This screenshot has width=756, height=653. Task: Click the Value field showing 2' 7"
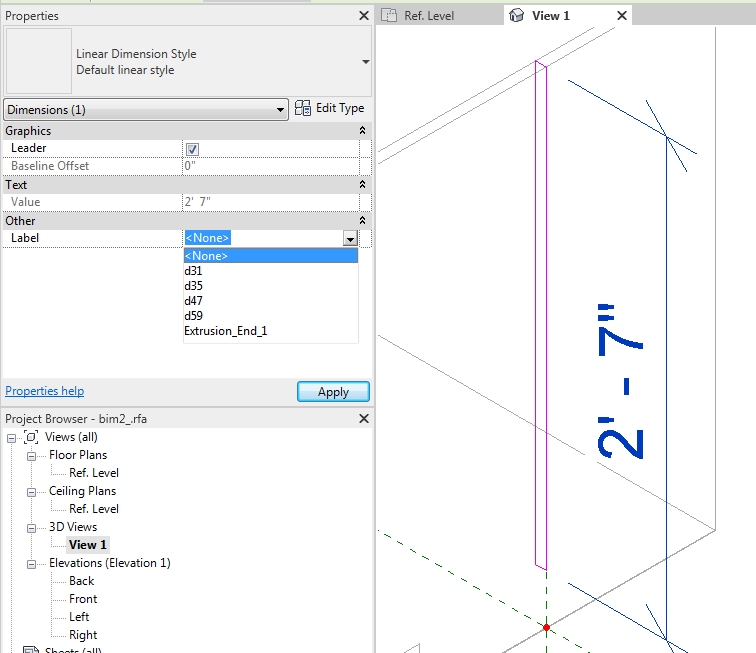coord(271,202)
